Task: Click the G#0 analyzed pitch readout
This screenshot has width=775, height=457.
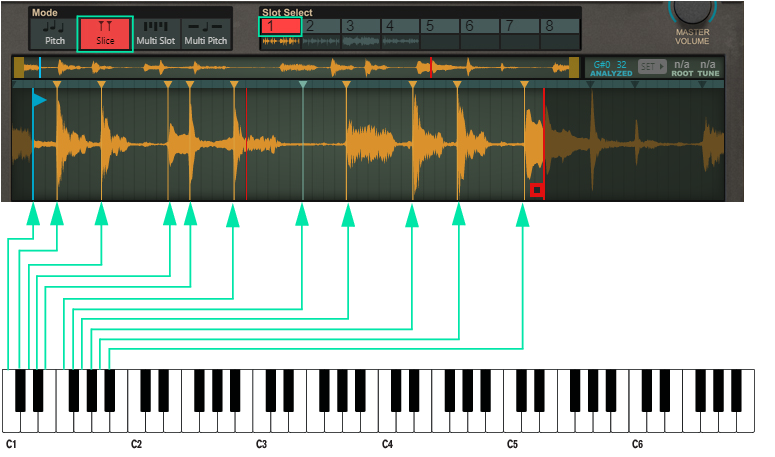Action: click(602, 65)
